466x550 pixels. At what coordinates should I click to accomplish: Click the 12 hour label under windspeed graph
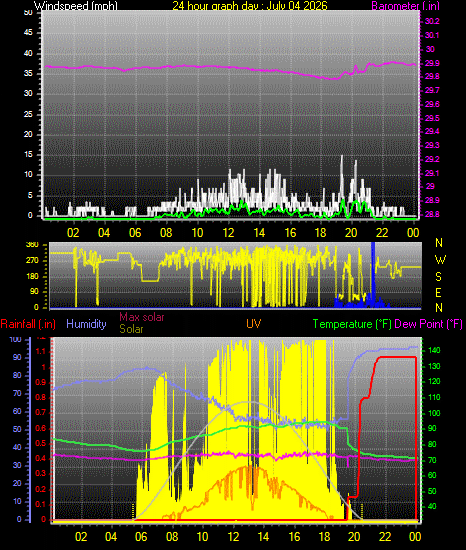coord(228,233)
